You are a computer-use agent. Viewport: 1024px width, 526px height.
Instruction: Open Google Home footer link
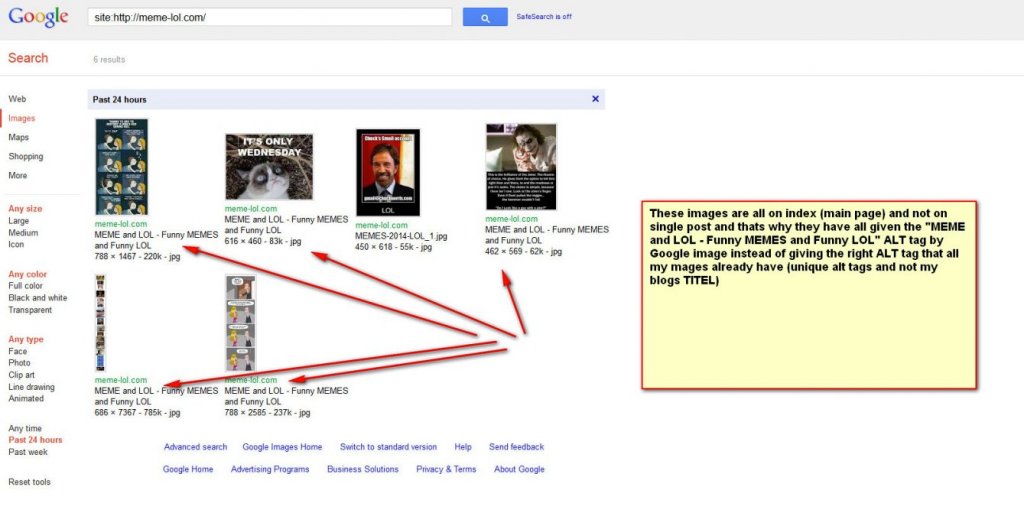188,469
